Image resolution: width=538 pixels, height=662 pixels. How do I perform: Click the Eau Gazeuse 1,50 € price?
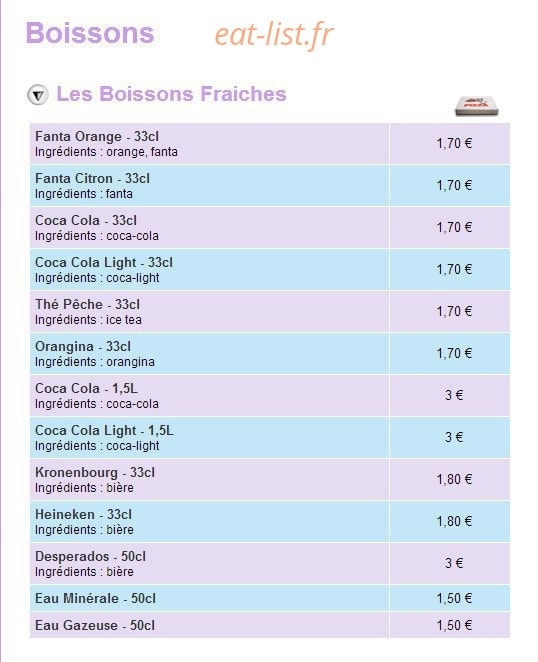[x=454, y=625]
